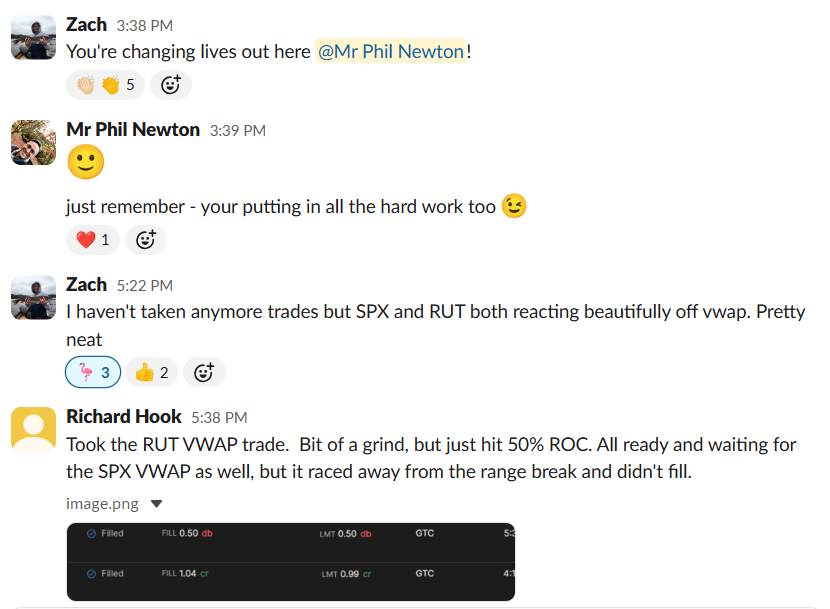This screenshot has width=830, height=609.
Task: Open the @Mr Phil Newton mention
Action: (391, 51)
